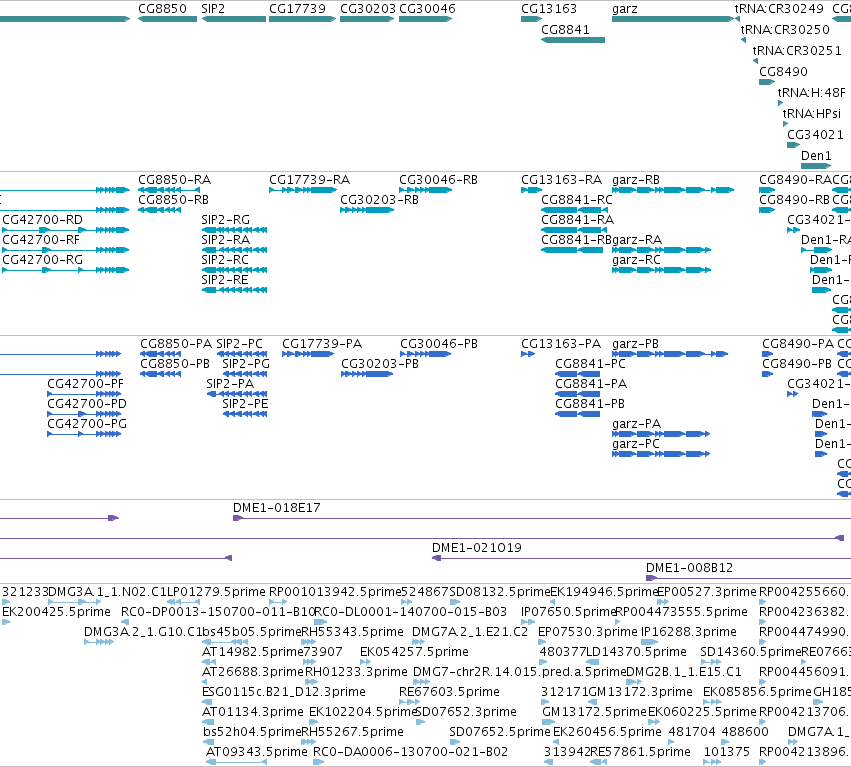Viewport: 851px width, 767px height.
Task: Select the CG8841-RA transcript label
Action: click(577, 220)
